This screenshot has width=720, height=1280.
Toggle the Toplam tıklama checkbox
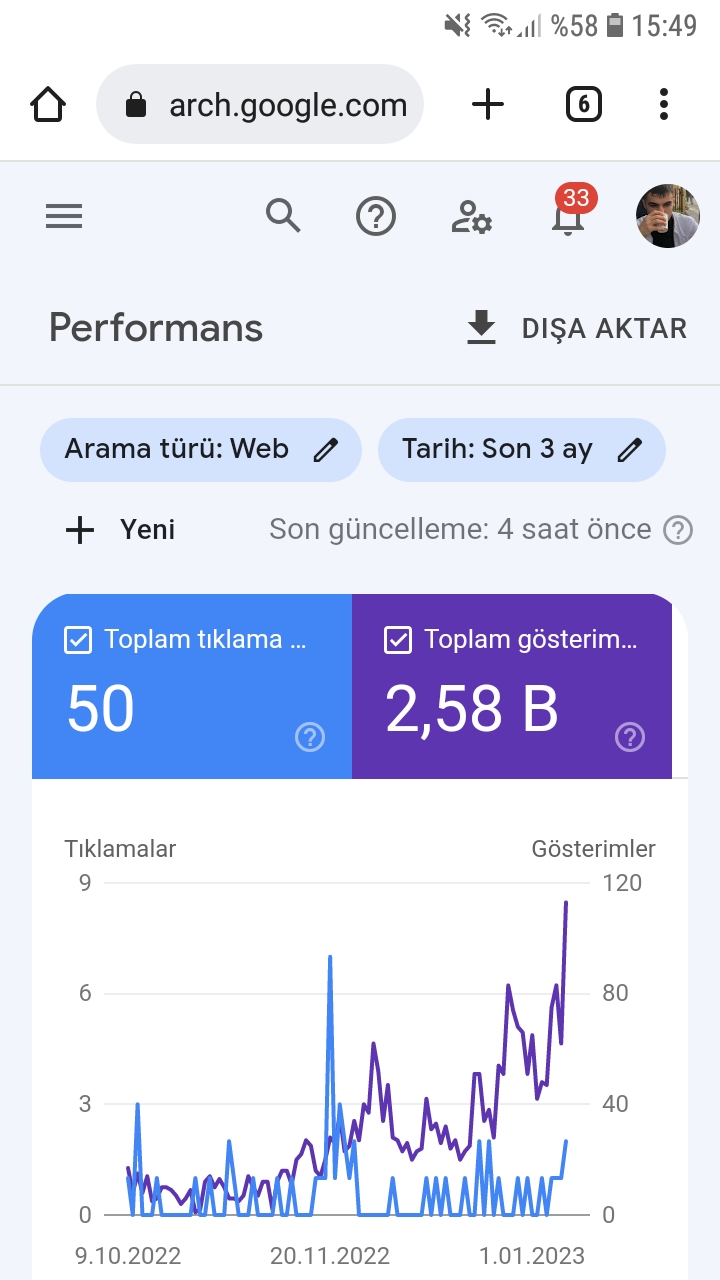pos(78,640)
